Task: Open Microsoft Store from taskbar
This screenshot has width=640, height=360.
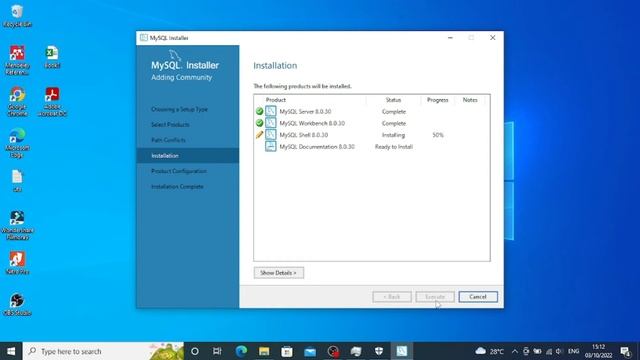Action: (287, 351)
